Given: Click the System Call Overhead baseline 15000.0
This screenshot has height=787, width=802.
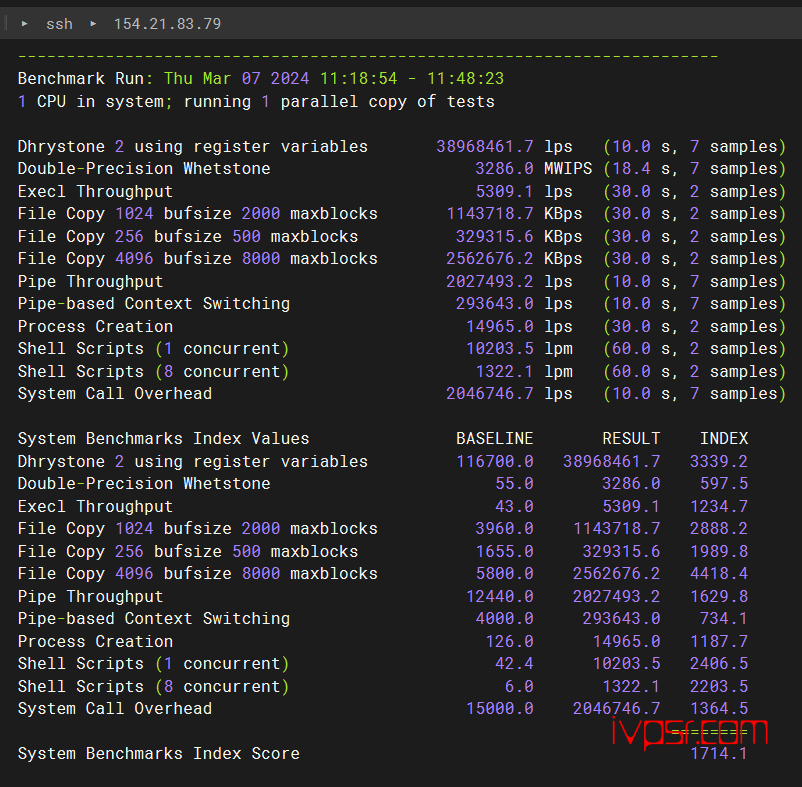Looking at the screenshot, I should [x=500, y=709].
